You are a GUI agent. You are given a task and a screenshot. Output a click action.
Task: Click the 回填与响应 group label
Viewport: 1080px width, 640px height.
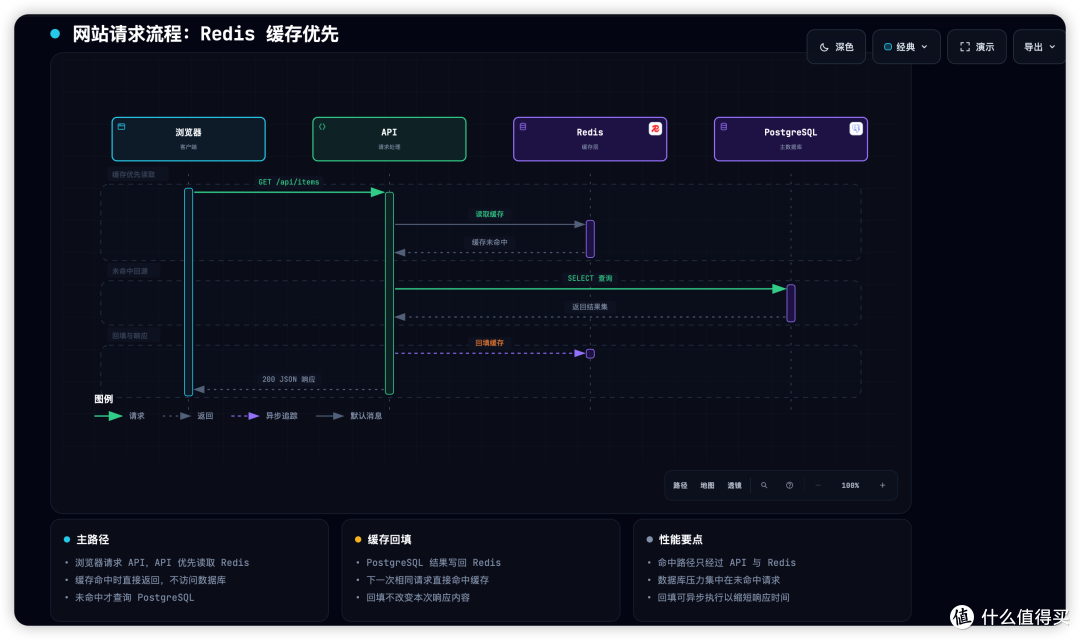[129, 336]
